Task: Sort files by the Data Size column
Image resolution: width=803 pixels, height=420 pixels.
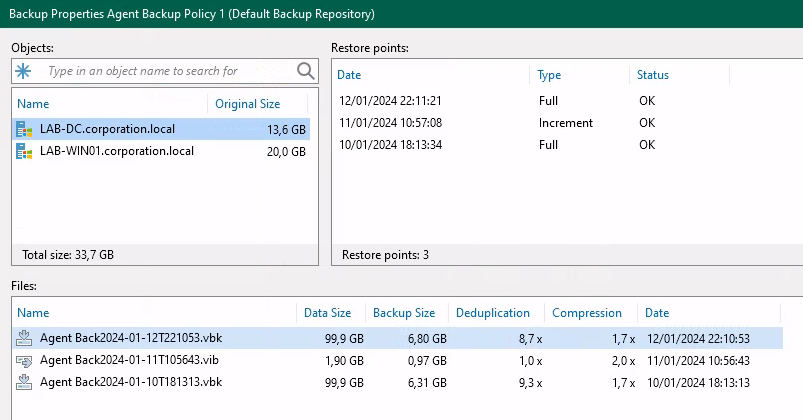Action: click(327, 313)
